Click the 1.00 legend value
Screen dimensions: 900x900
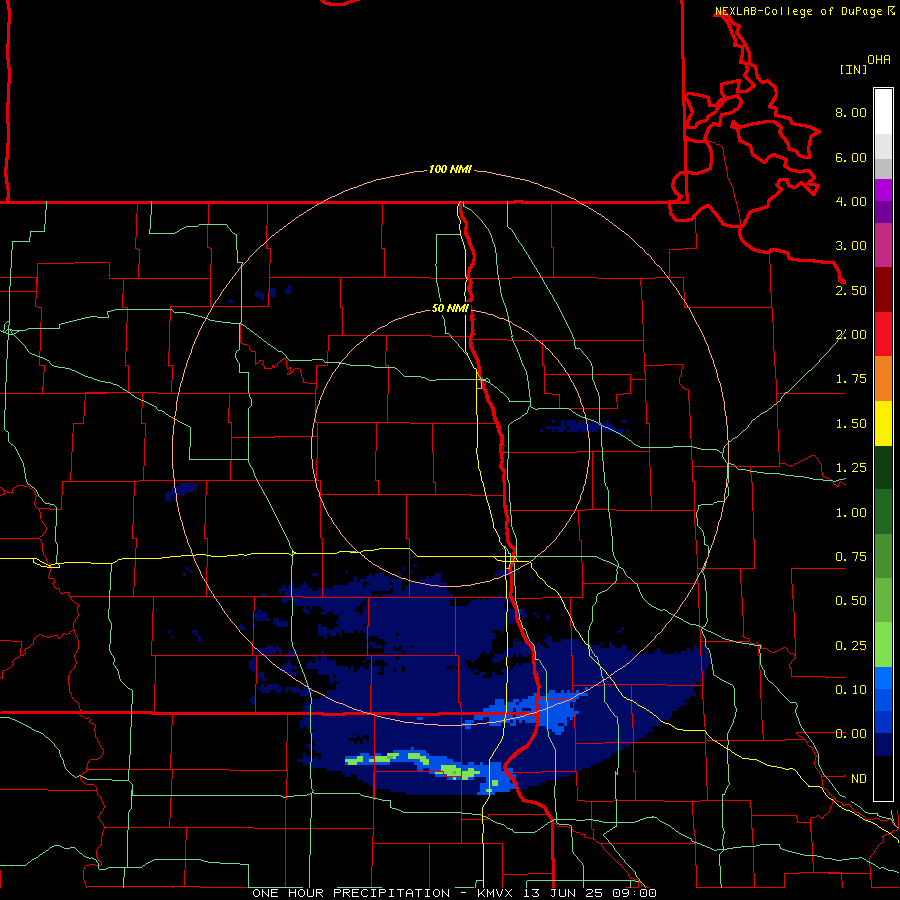851,513
